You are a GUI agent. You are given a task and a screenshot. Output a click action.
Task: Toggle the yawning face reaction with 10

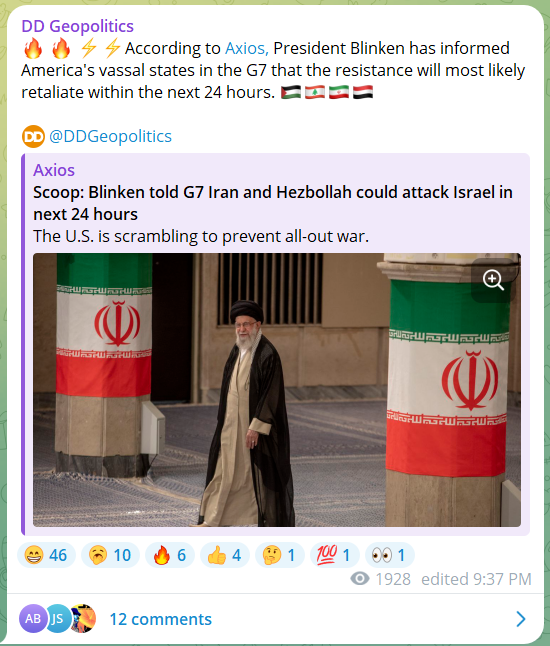[x=110, y=555]
